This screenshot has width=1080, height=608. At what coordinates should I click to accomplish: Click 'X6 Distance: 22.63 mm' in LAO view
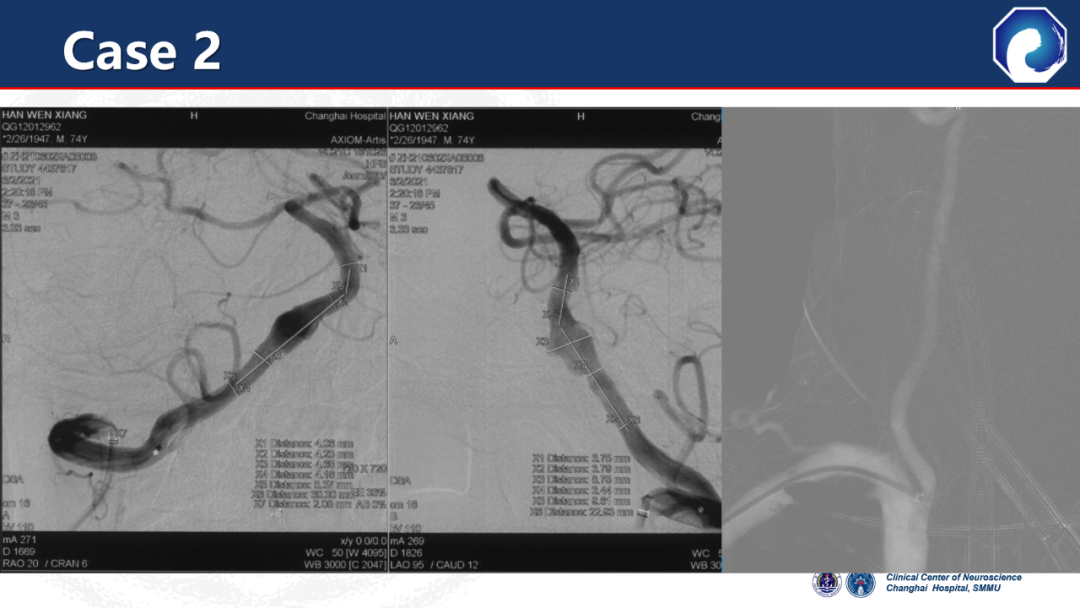click(x=581, y=512)
